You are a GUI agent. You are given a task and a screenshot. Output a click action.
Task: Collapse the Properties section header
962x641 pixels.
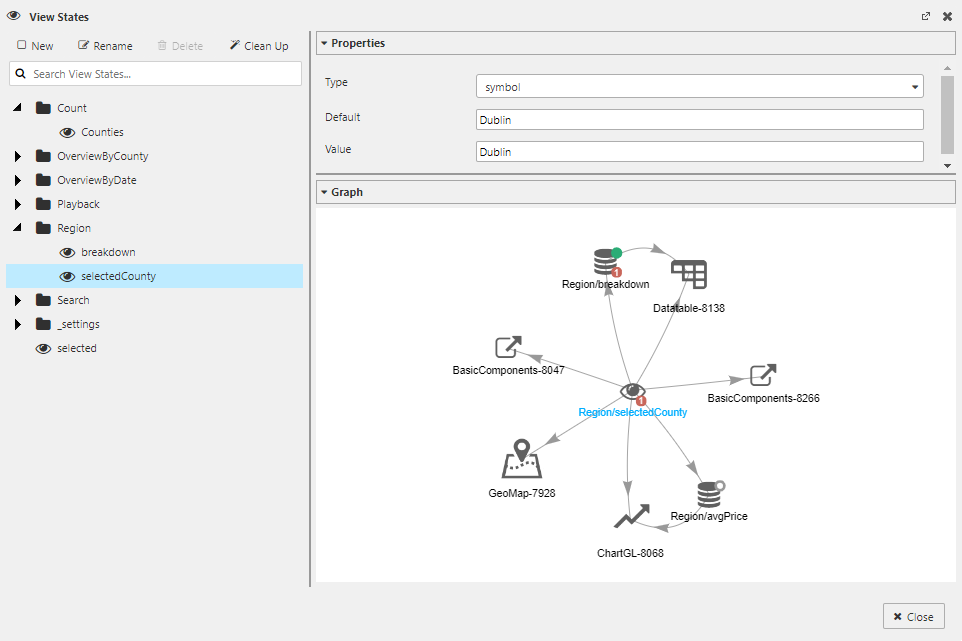[324, 43]
